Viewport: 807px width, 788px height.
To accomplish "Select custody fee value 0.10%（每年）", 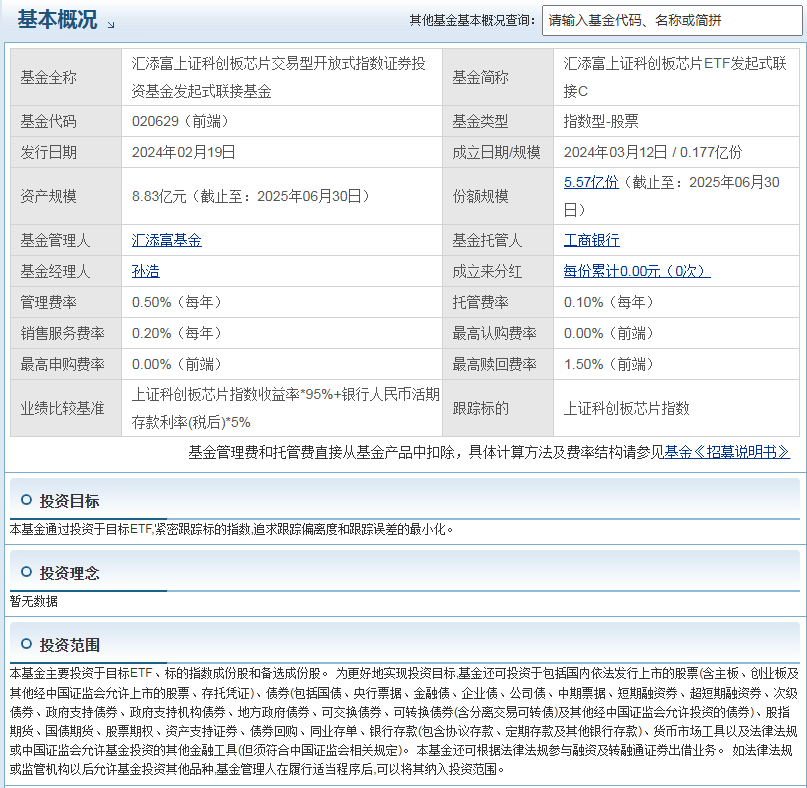I will (x=608, y=302).
